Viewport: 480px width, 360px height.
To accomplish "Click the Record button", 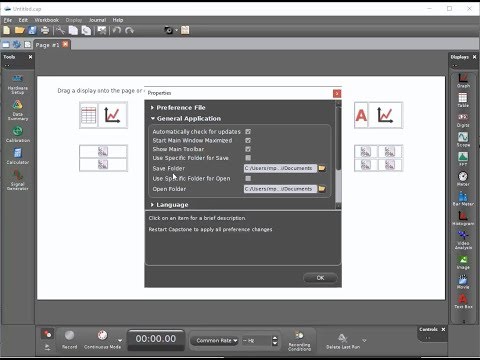I will [69, 339].
